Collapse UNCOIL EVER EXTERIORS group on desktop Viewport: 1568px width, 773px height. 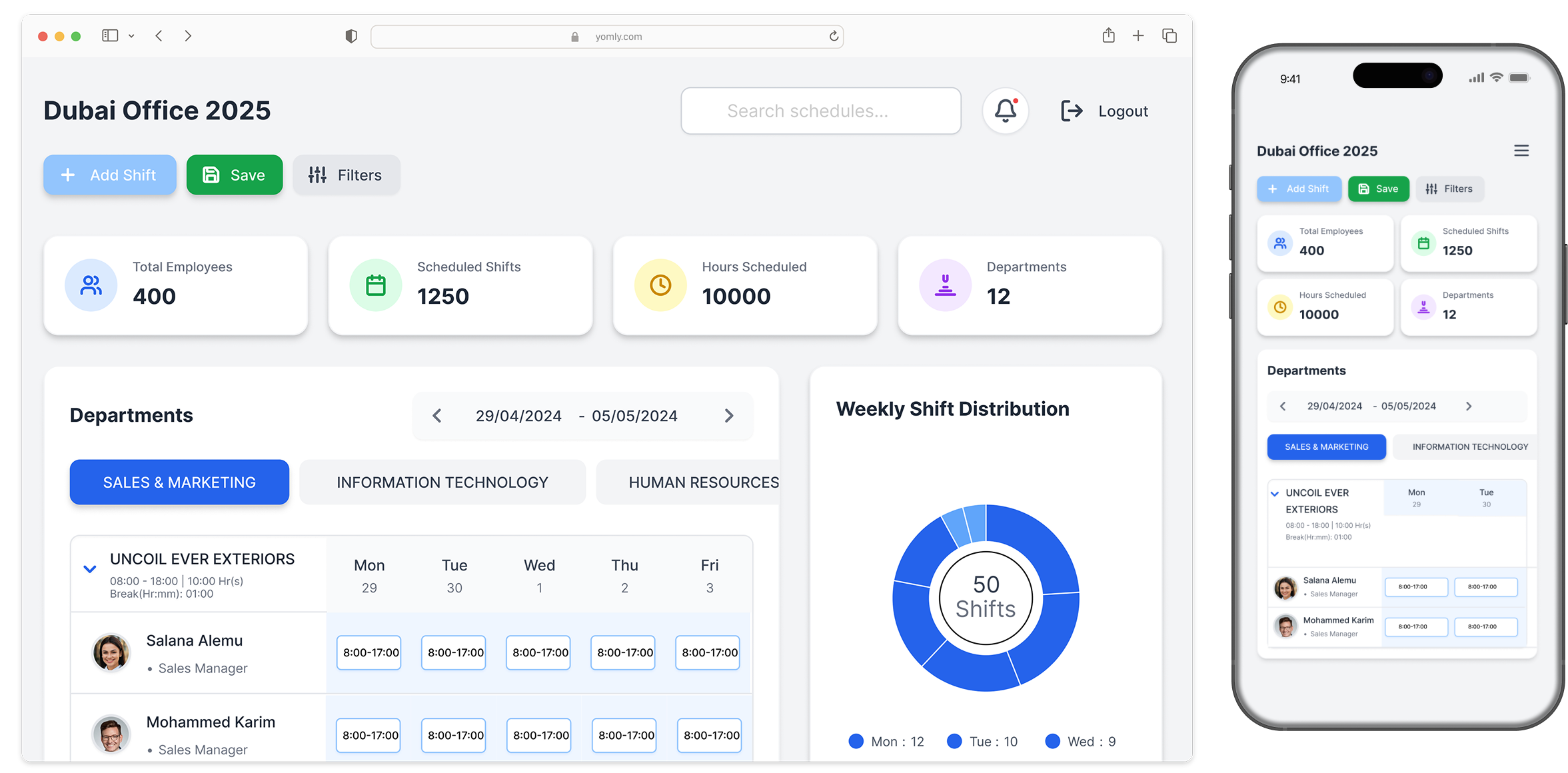click(x=90, y=569)
